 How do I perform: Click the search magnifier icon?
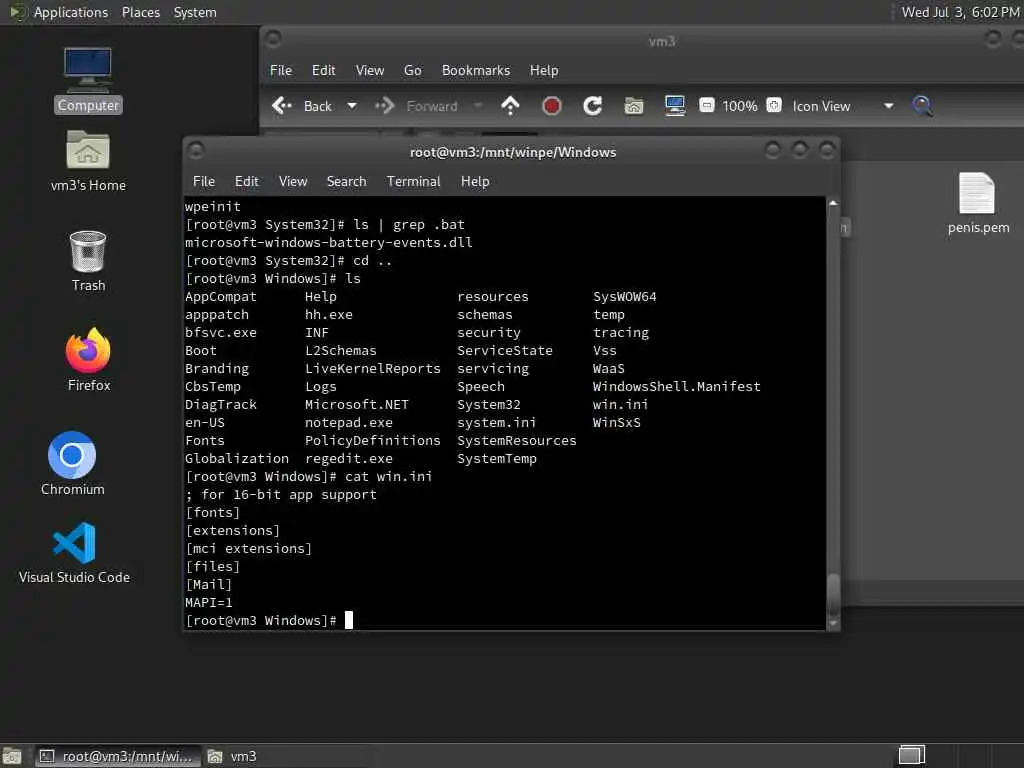point(921,105)
